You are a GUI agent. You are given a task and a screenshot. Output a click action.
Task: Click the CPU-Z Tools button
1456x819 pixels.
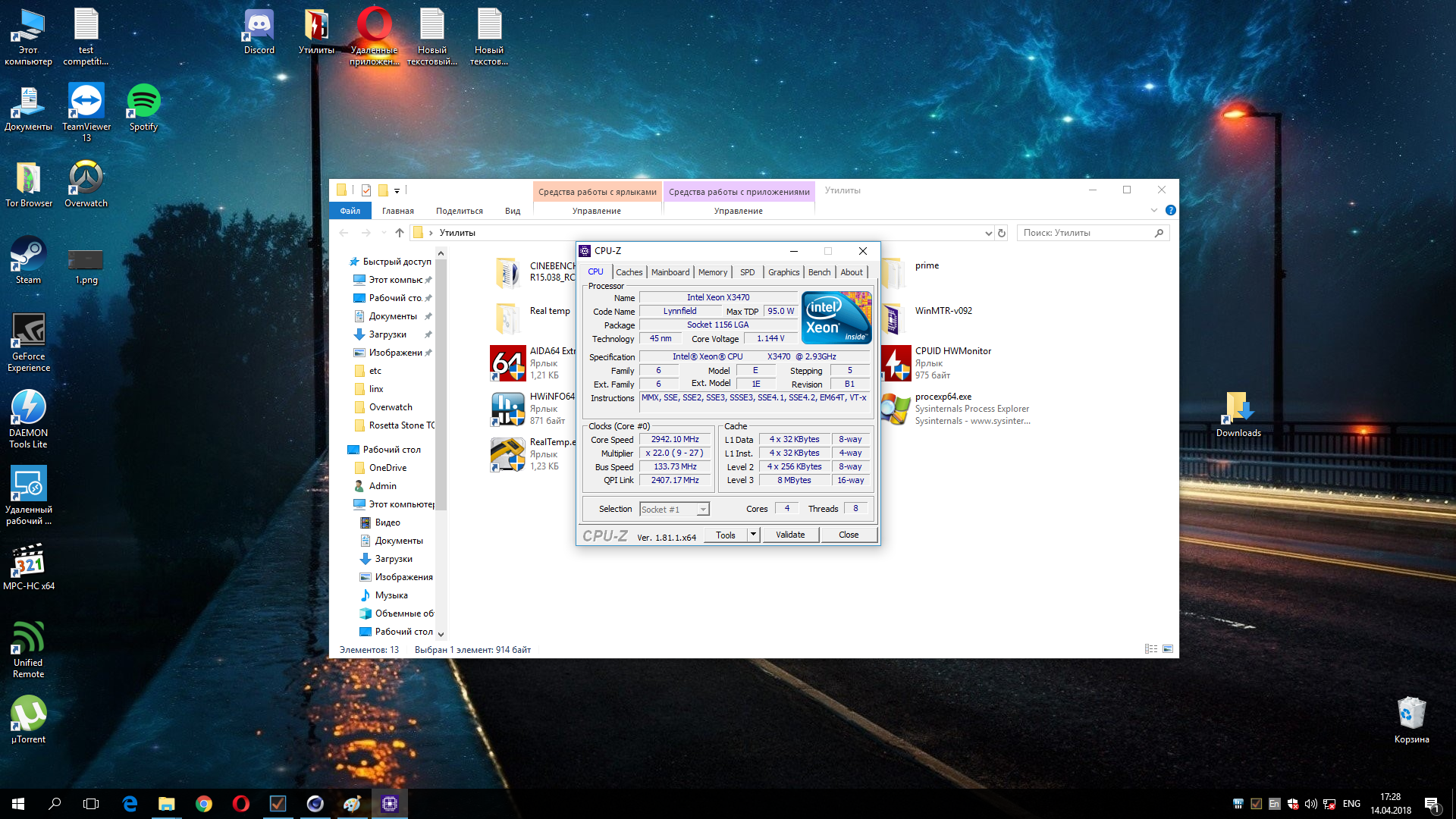pos(726,535)
